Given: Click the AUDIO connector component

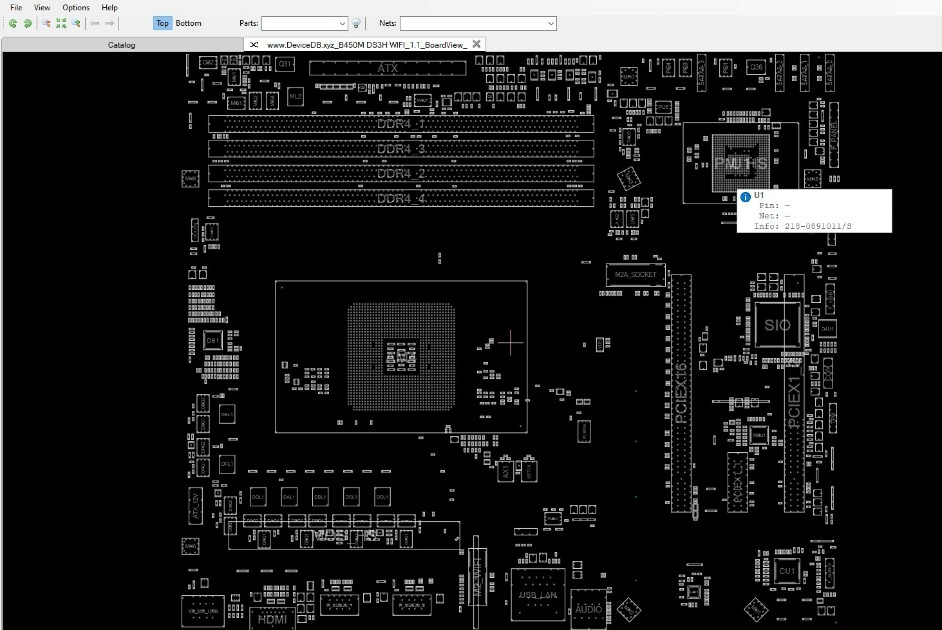Looking at the screenshot, I should pos(589,609).
